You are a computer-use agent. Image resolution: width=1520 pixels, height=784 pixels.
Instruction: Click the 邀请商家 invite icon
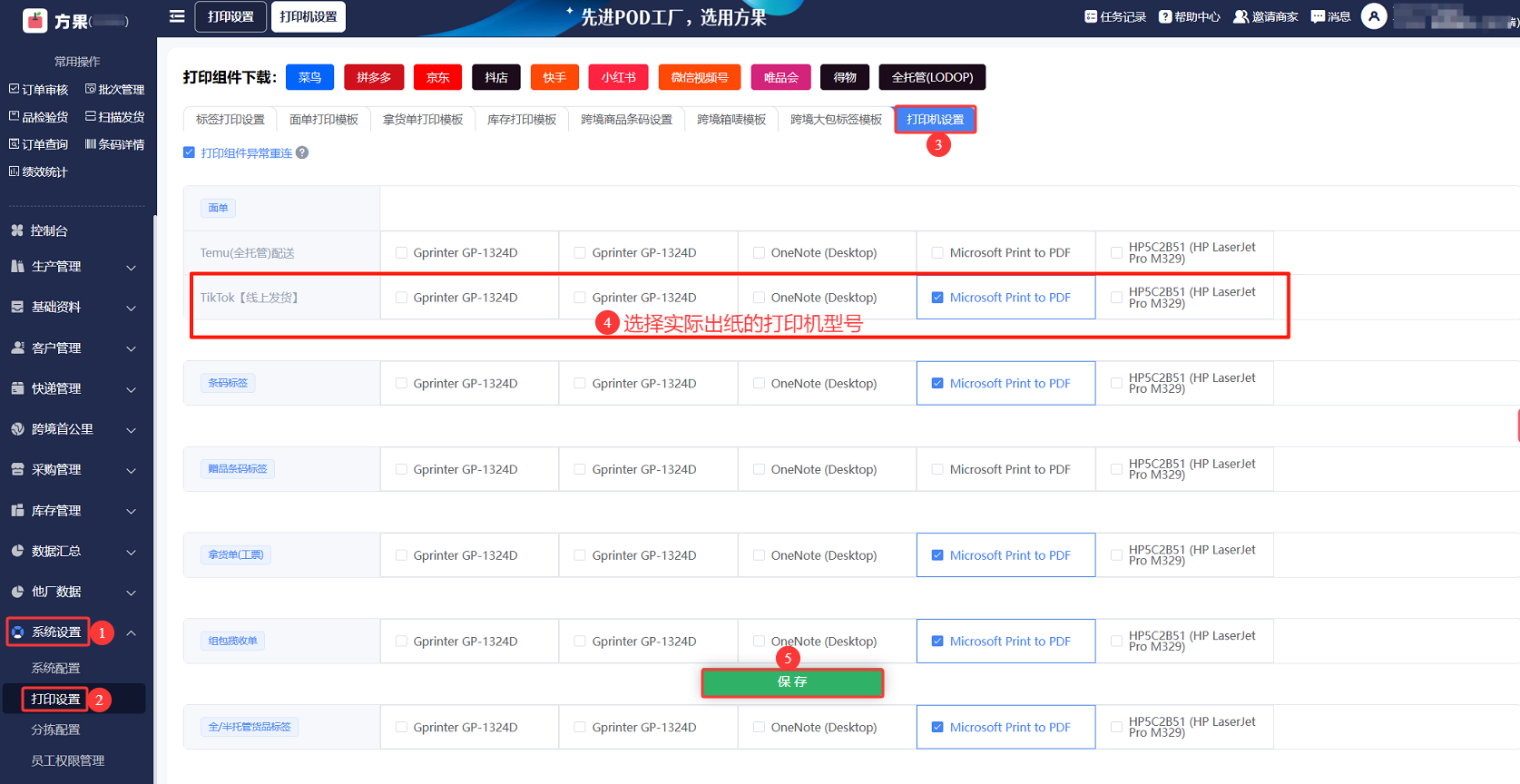point(1241,16)
